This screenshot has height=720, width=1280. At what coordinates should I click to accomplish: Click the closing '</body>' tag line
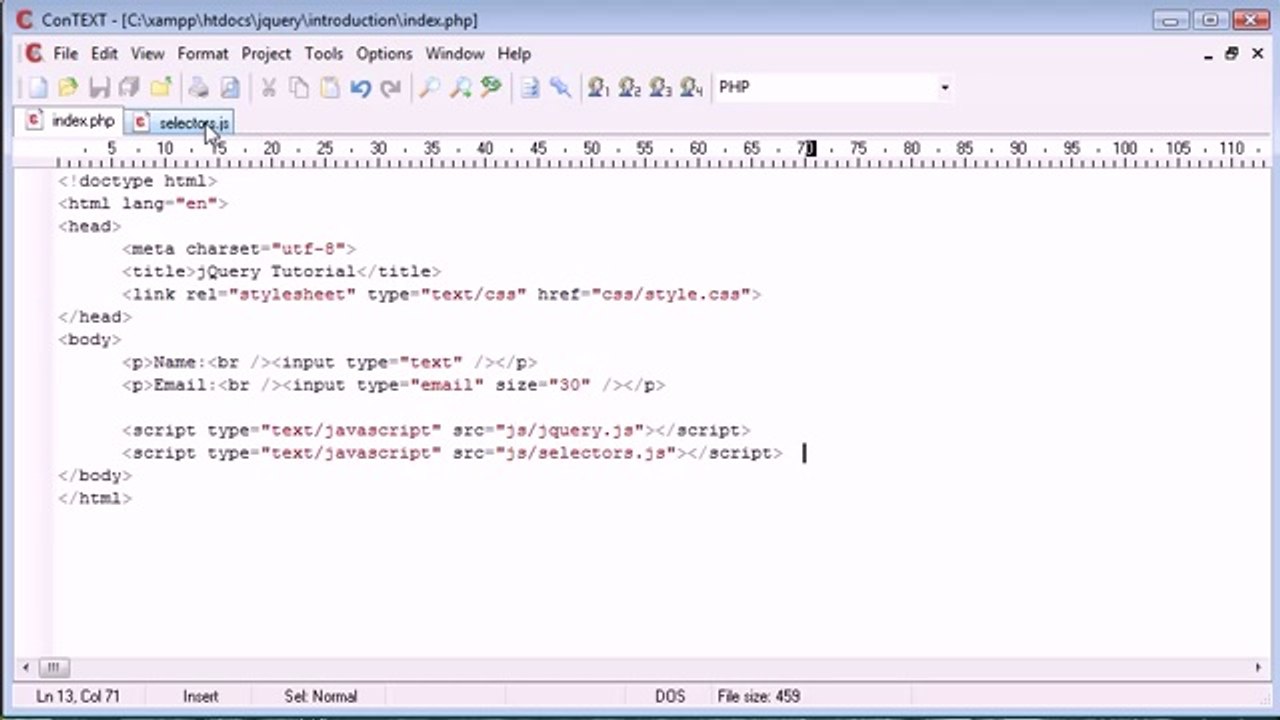point(95,476)
